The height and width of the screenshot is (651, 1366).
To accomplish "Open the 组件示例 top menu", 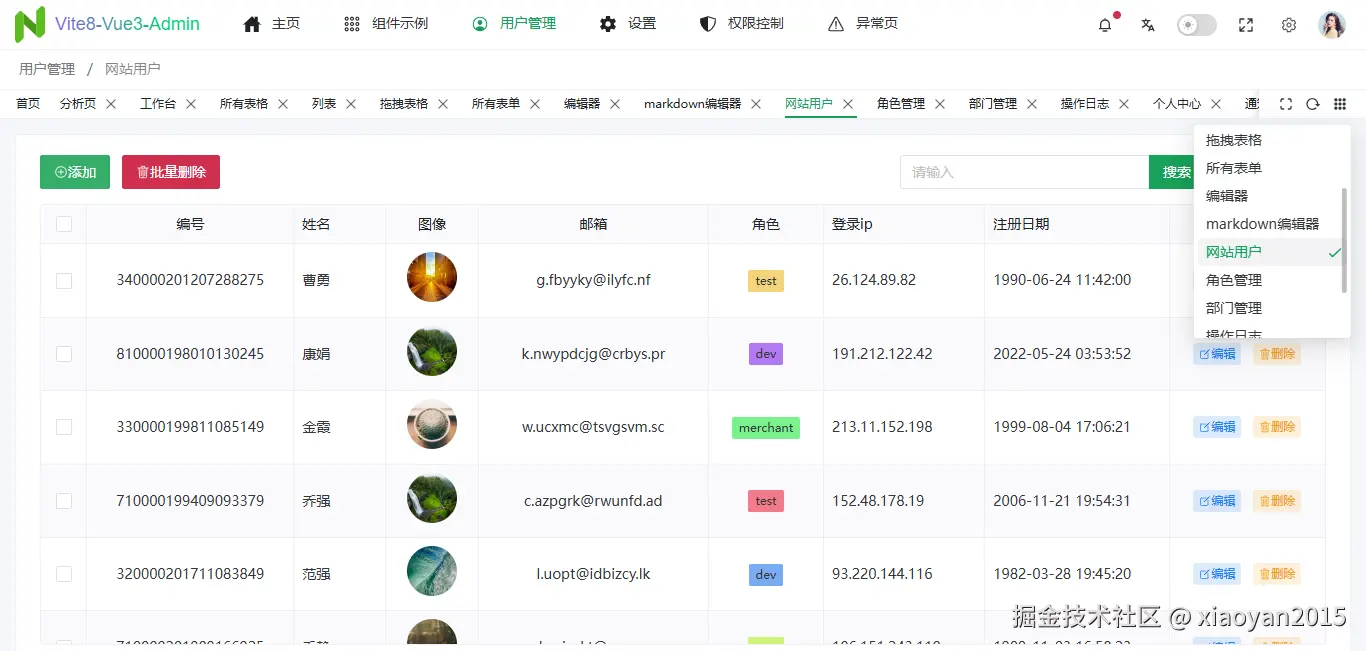I will coord(386,24).
